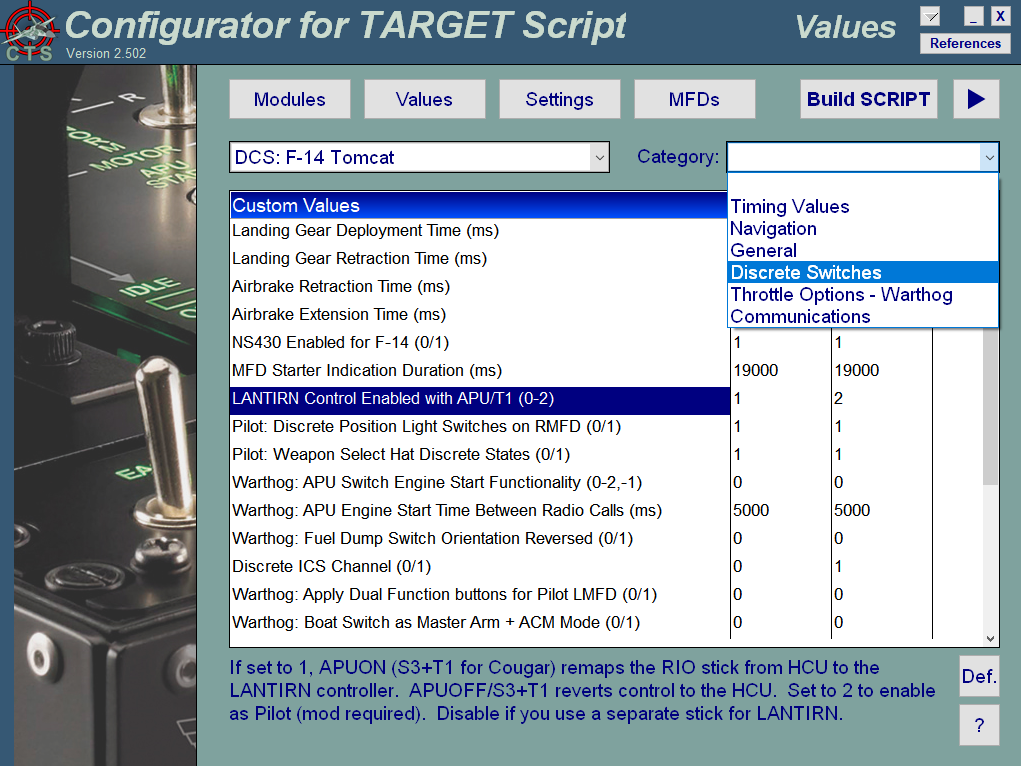The width and height of the screenshot is (1021, 766).
Task: Minimize the Configurator window
Action: (x=973, y=16)
